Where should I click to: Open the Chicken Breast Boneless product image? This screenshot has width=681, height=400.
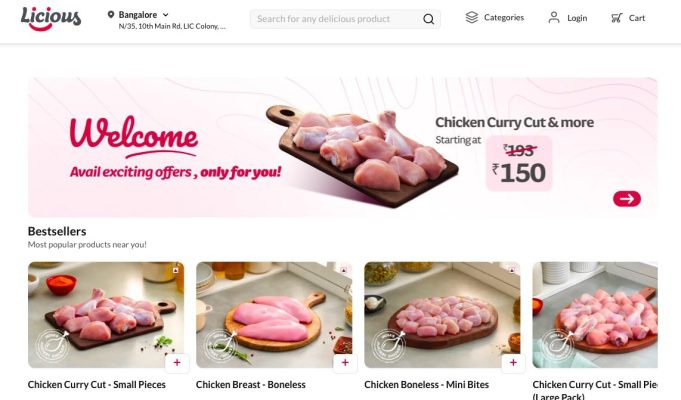(x=274, y=315)
